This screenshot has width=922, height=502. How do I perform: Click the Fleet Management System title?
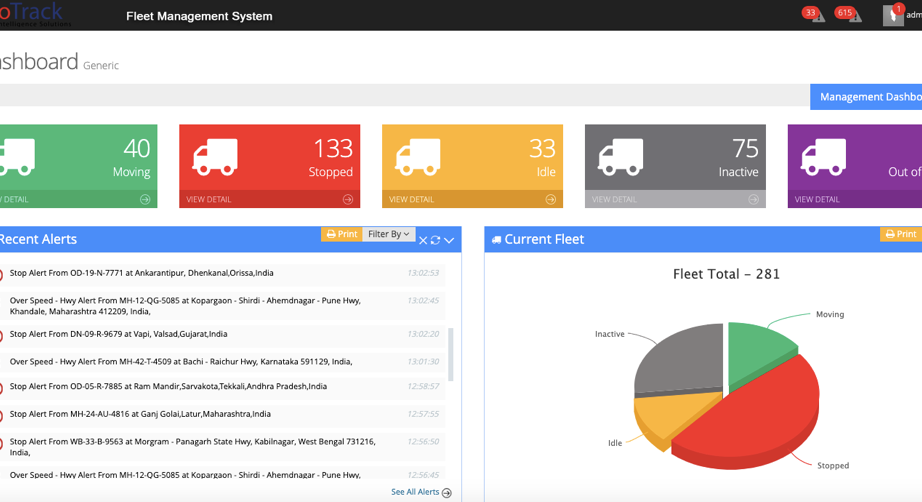pyautogui.click(x=199, y=16)
